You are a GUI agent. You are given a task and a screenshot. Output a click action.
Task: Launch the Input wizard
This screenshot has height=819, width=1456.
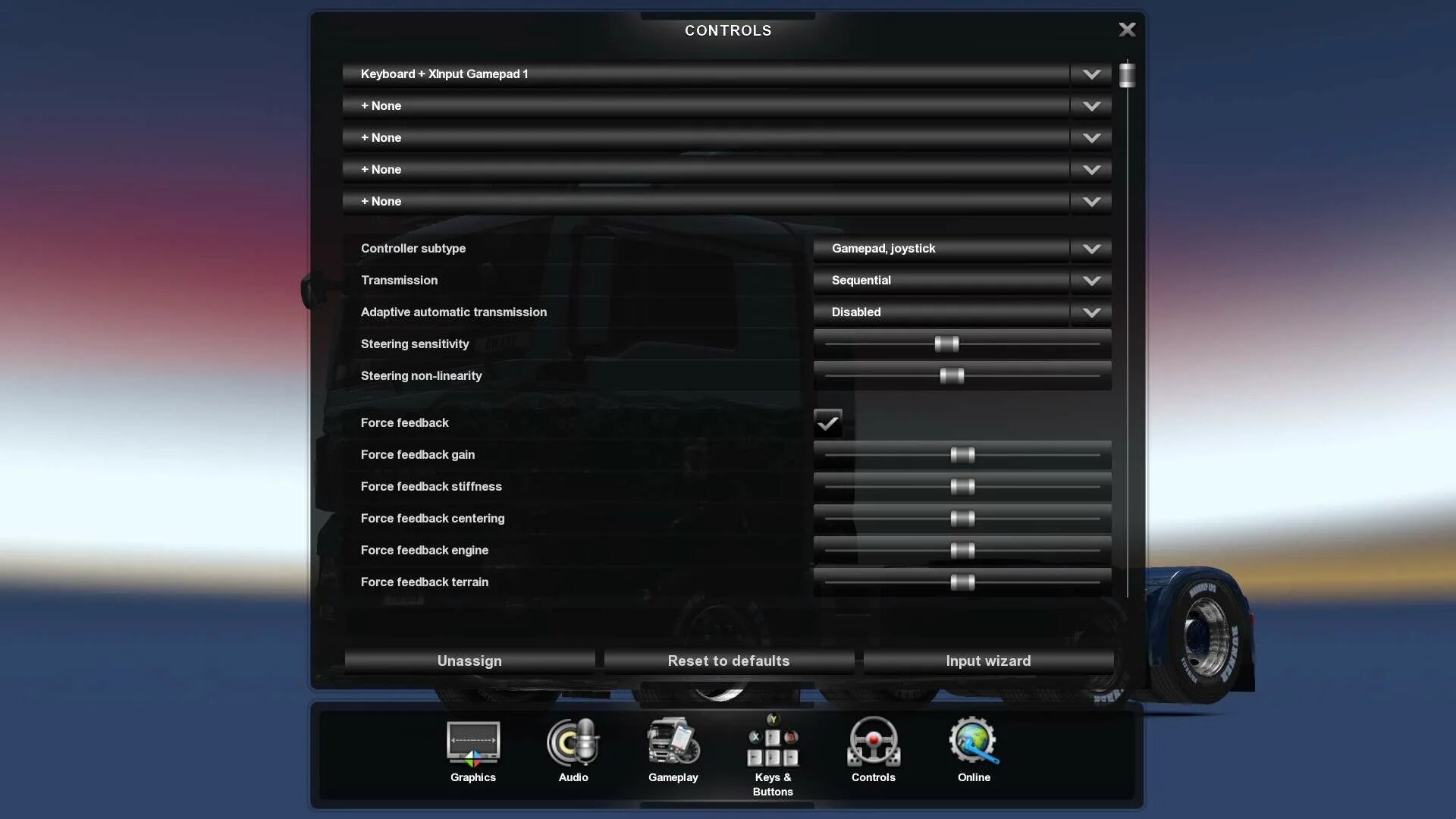coord(988,661)
